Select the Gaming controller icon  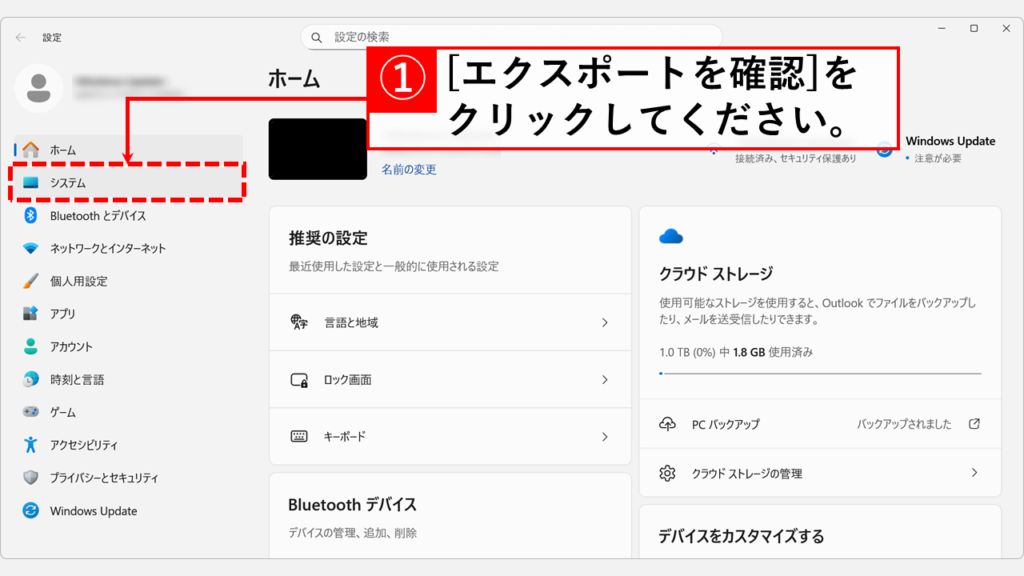click(x=31, y=412)
